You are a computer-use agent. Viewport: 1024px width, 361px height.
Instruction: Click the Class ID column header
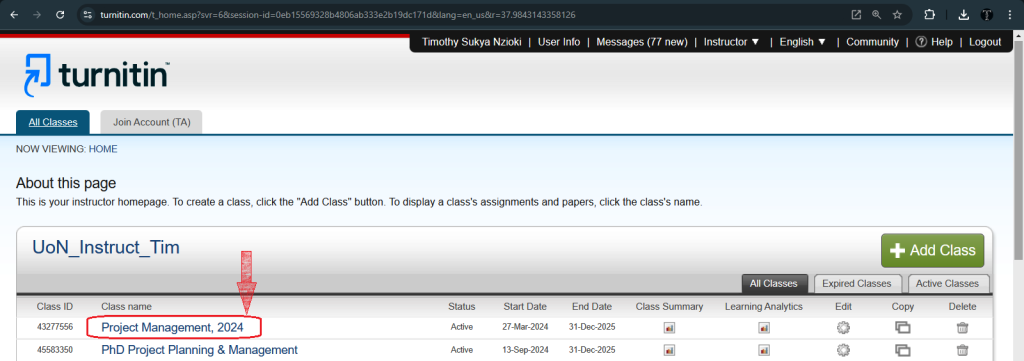(54, 306)
